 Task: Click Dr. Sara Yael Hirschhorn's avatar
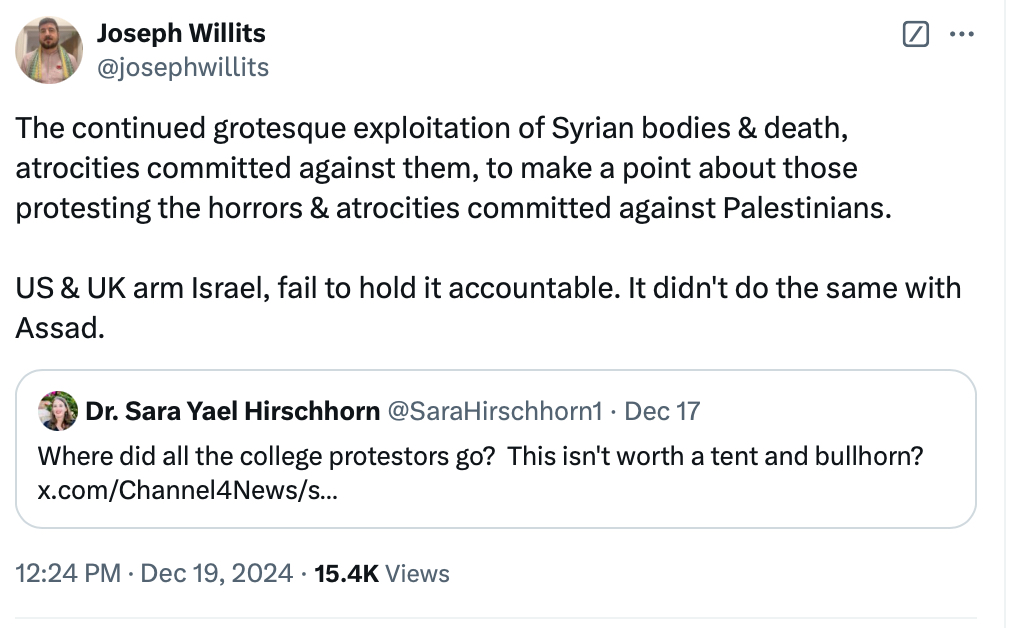pos(58,411)
